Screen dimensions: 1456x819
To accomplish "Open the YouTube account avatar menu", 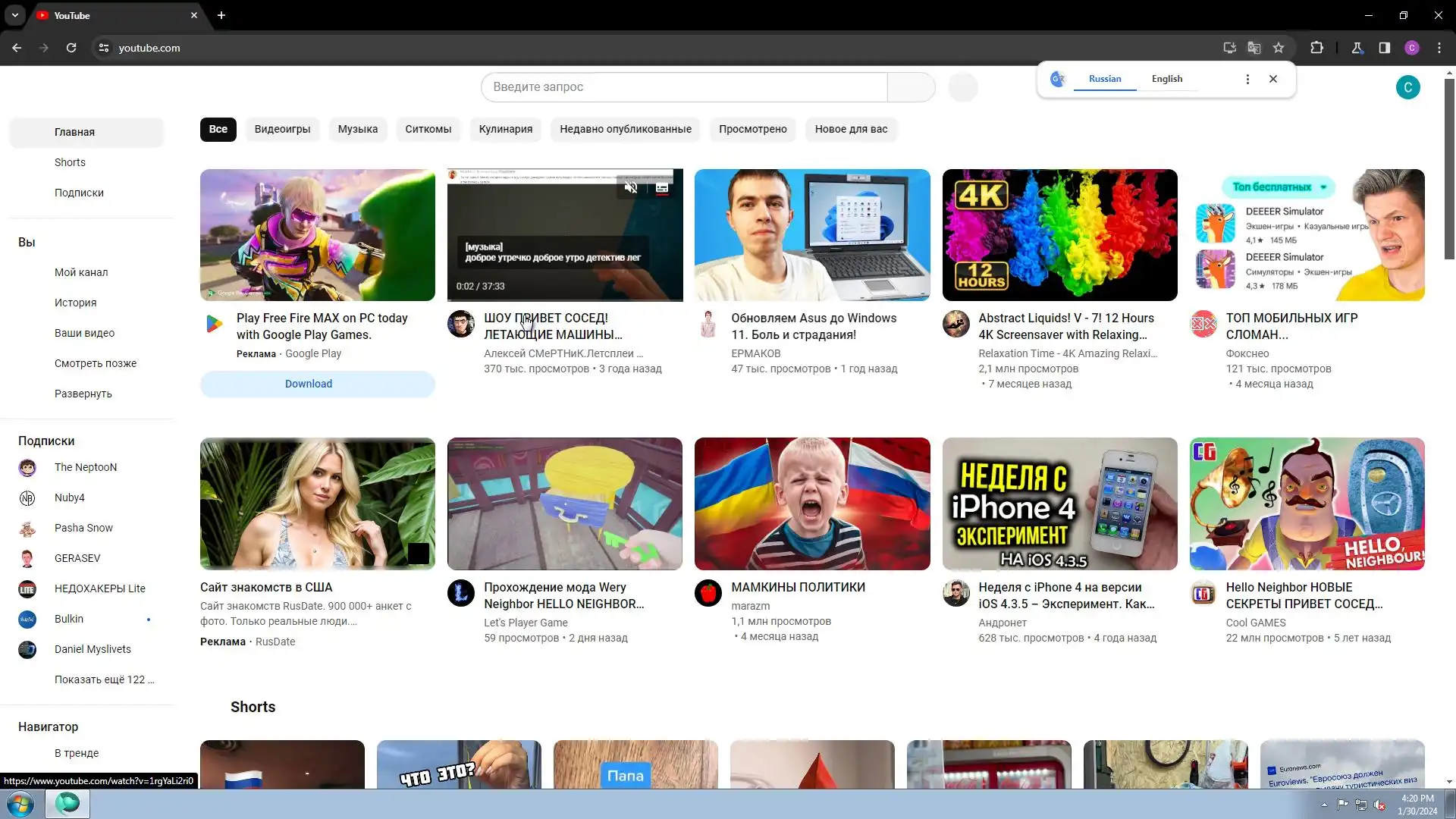I will pos(1407,87).
